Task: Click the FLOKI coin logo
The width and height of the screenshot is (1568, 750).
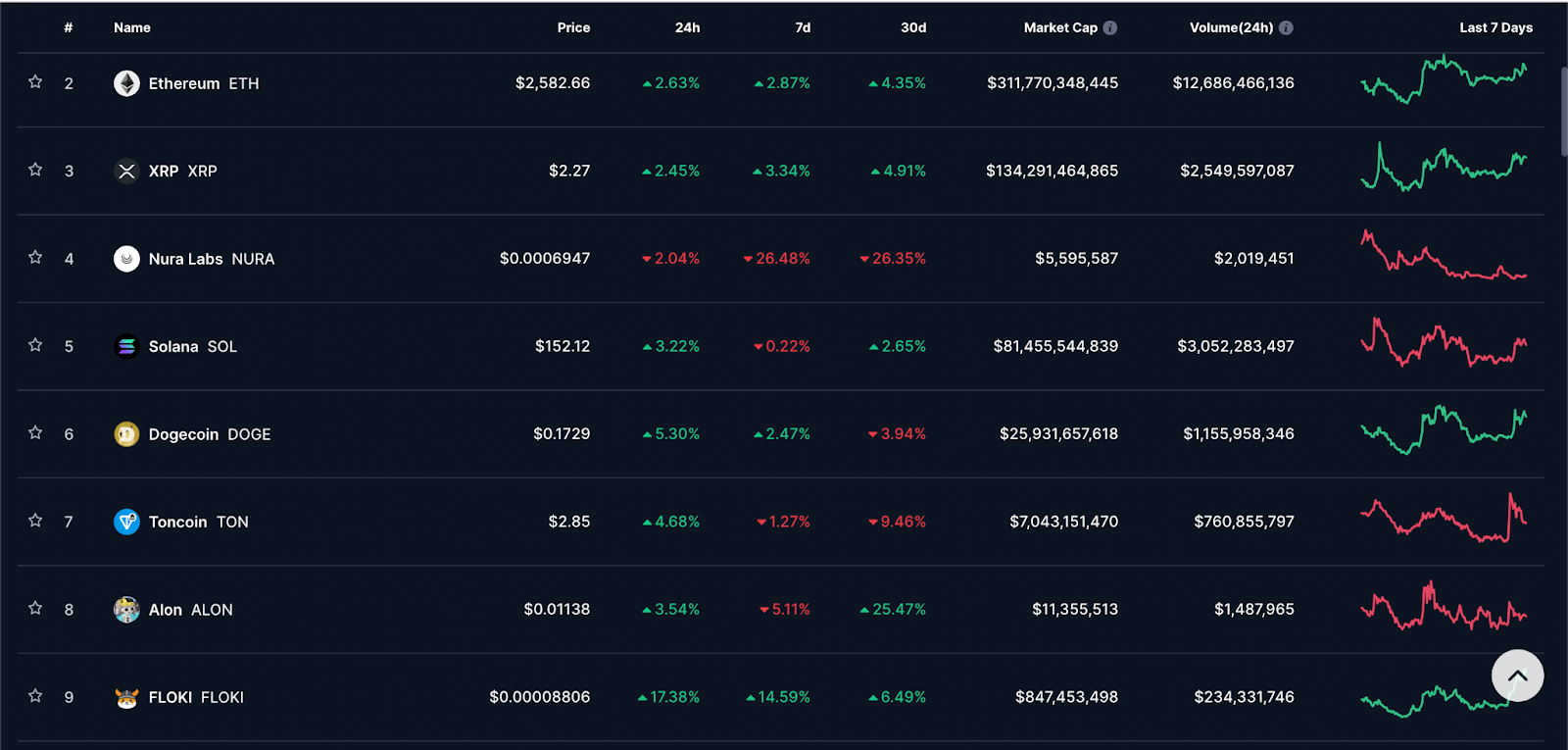Action: point(126,697)
